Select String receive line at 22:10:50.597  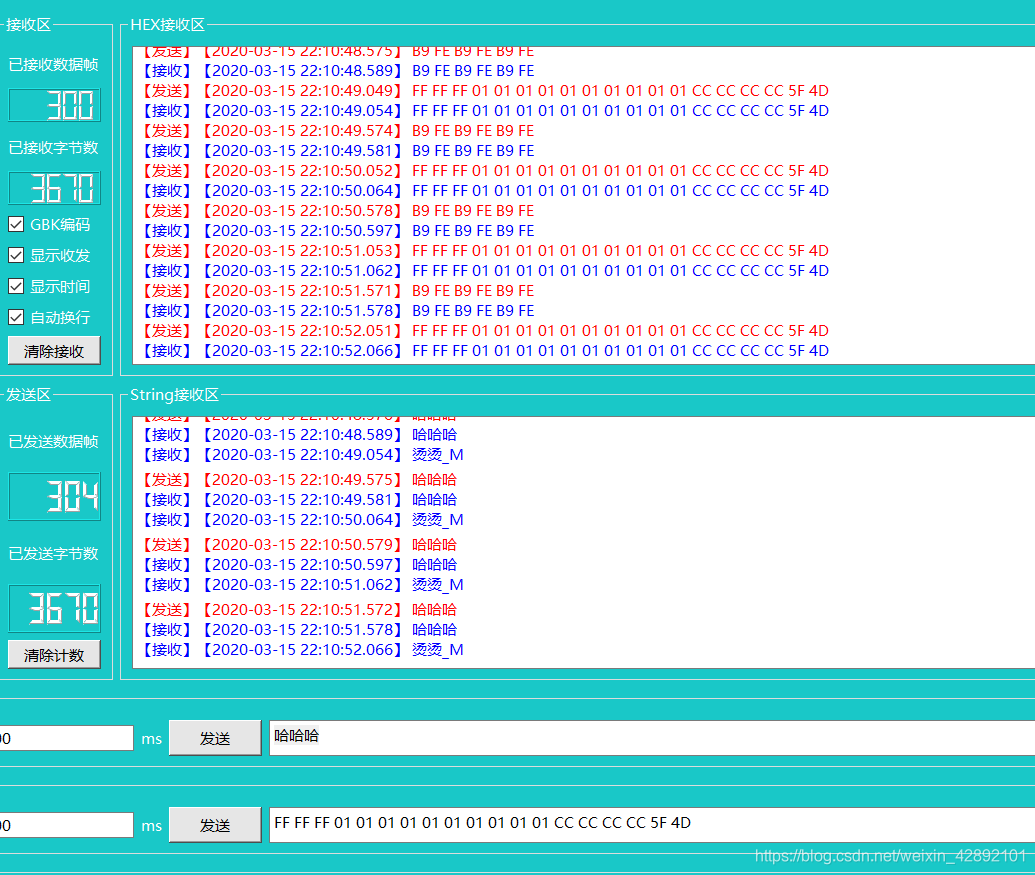click(300, 564)
